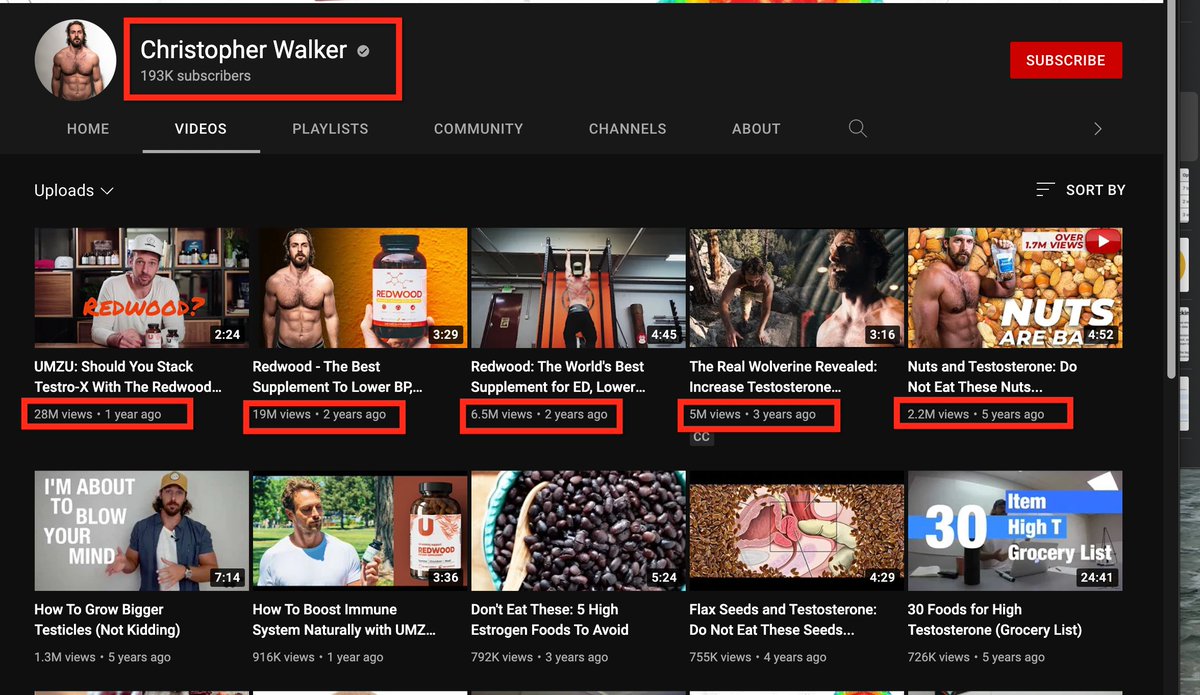The width and height of the screenshot is (1200, 695).
Task: Open the Sort By menu
Action: point(1080,190)
